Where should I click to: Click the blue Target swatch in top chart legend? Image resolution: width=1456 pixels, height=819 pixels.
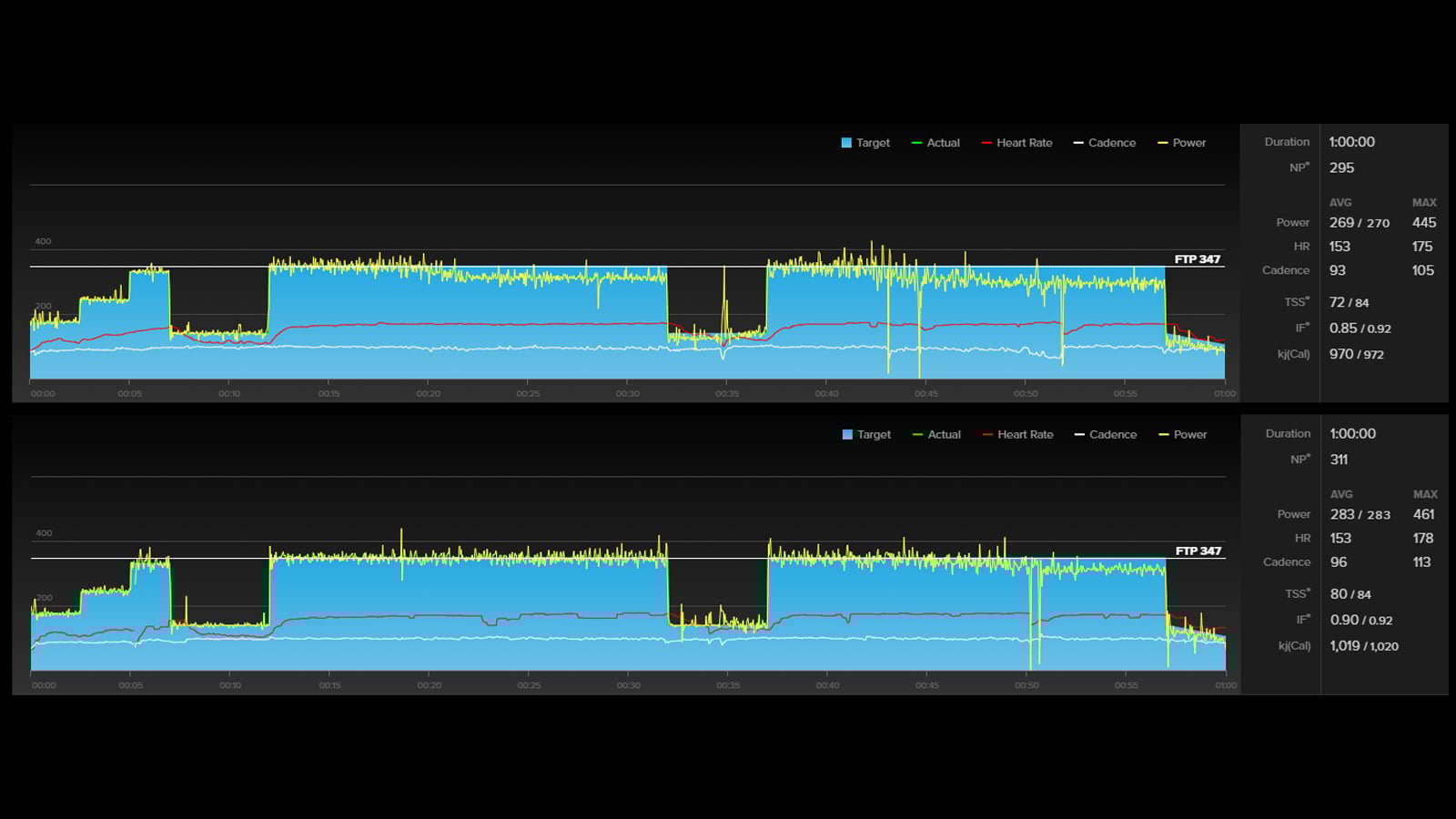(846, 143)
